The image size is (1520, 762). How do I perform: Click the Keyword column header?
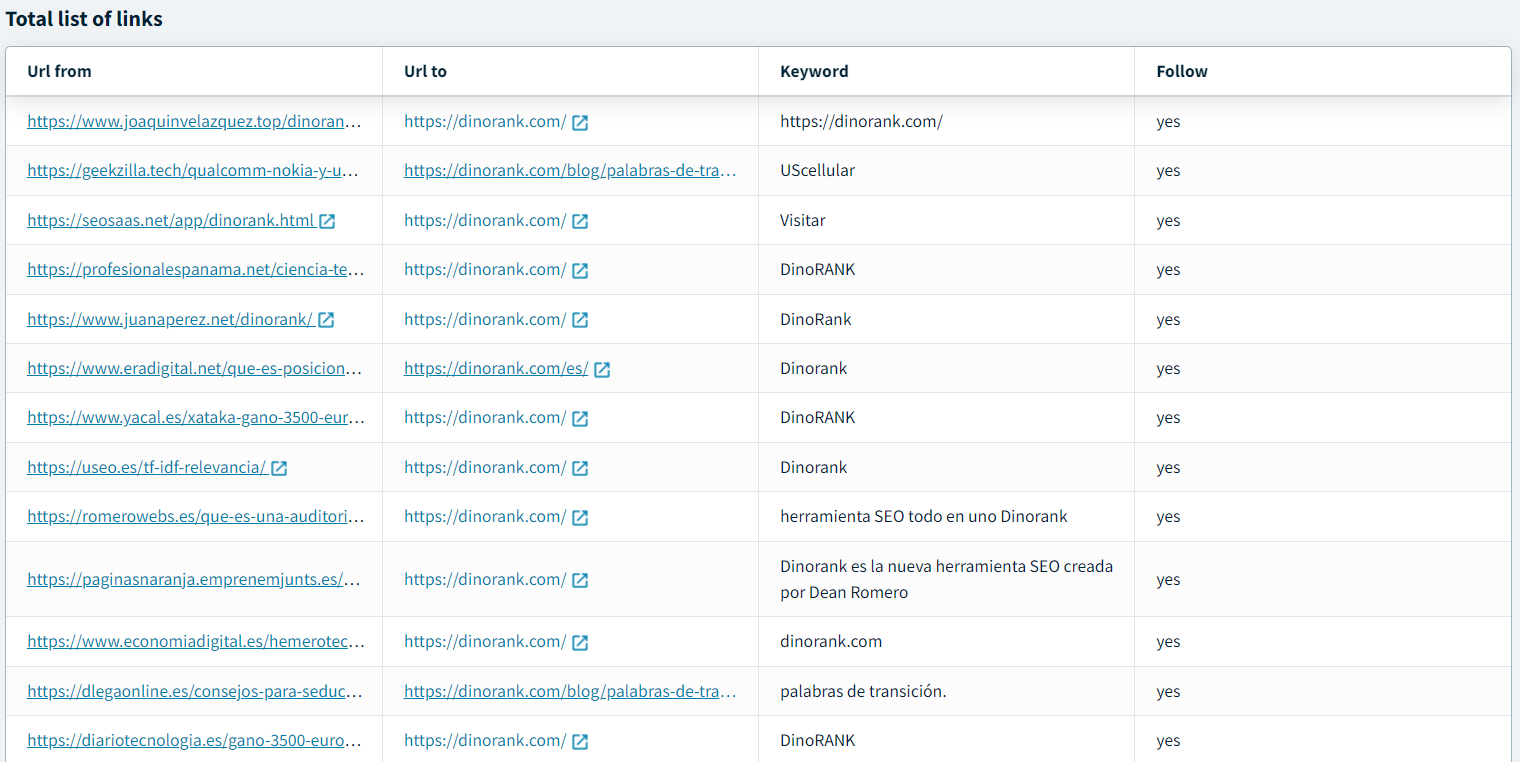pyautogui.click(x=814, y=72)
